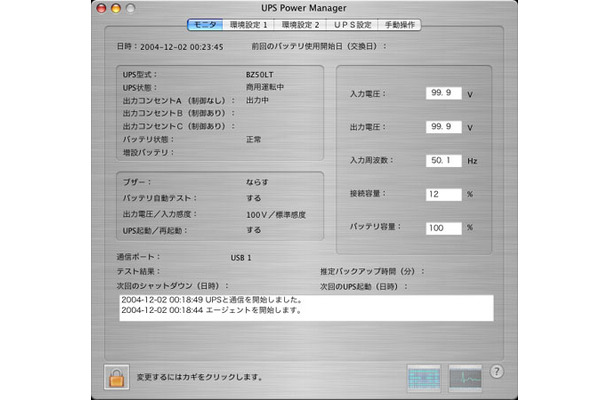The image size is (610, 400).
Task: Switch to the モニタ tab
Action: (205, 23)
